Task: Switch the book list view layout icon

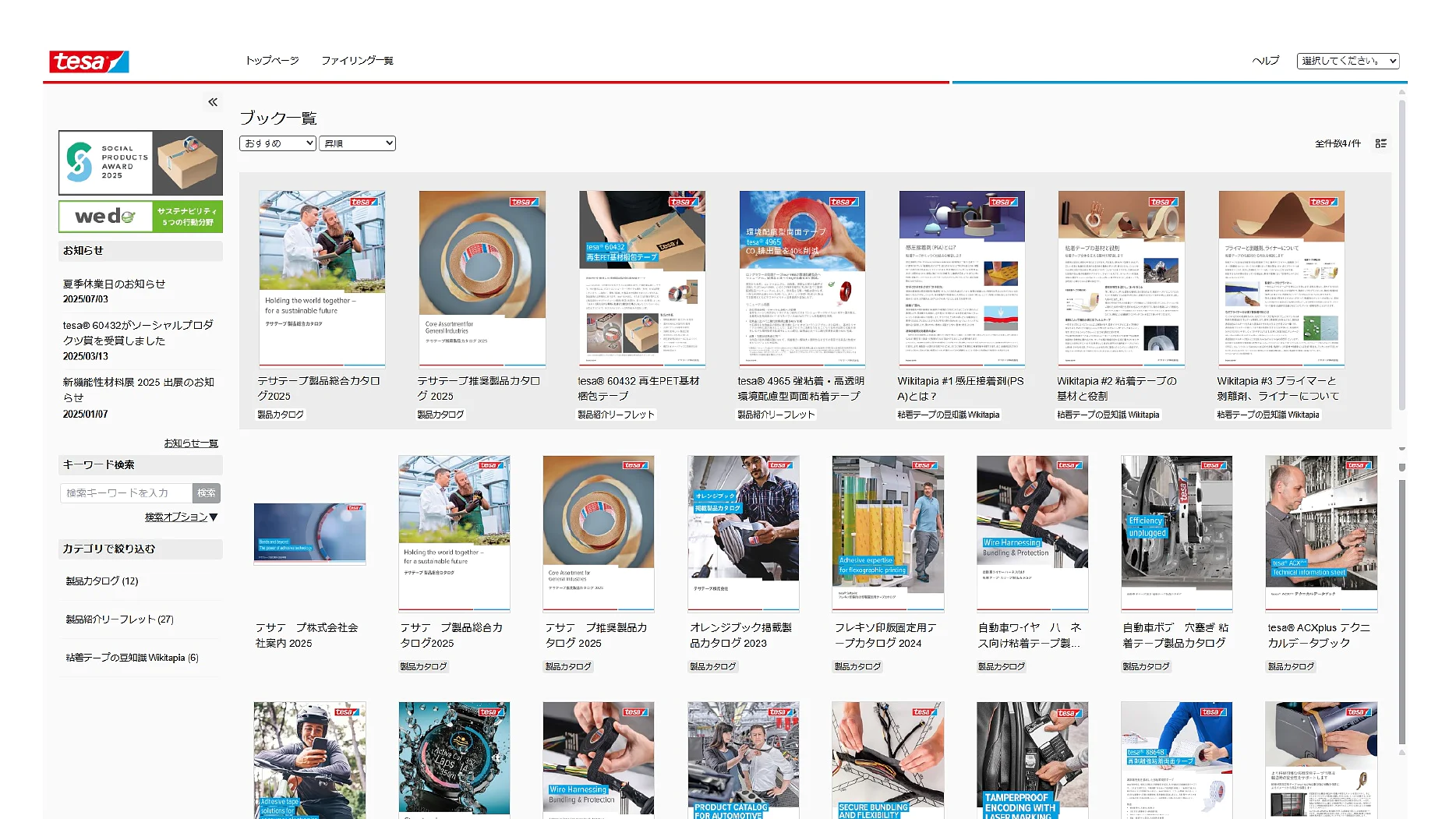Action: [1380, 143]
